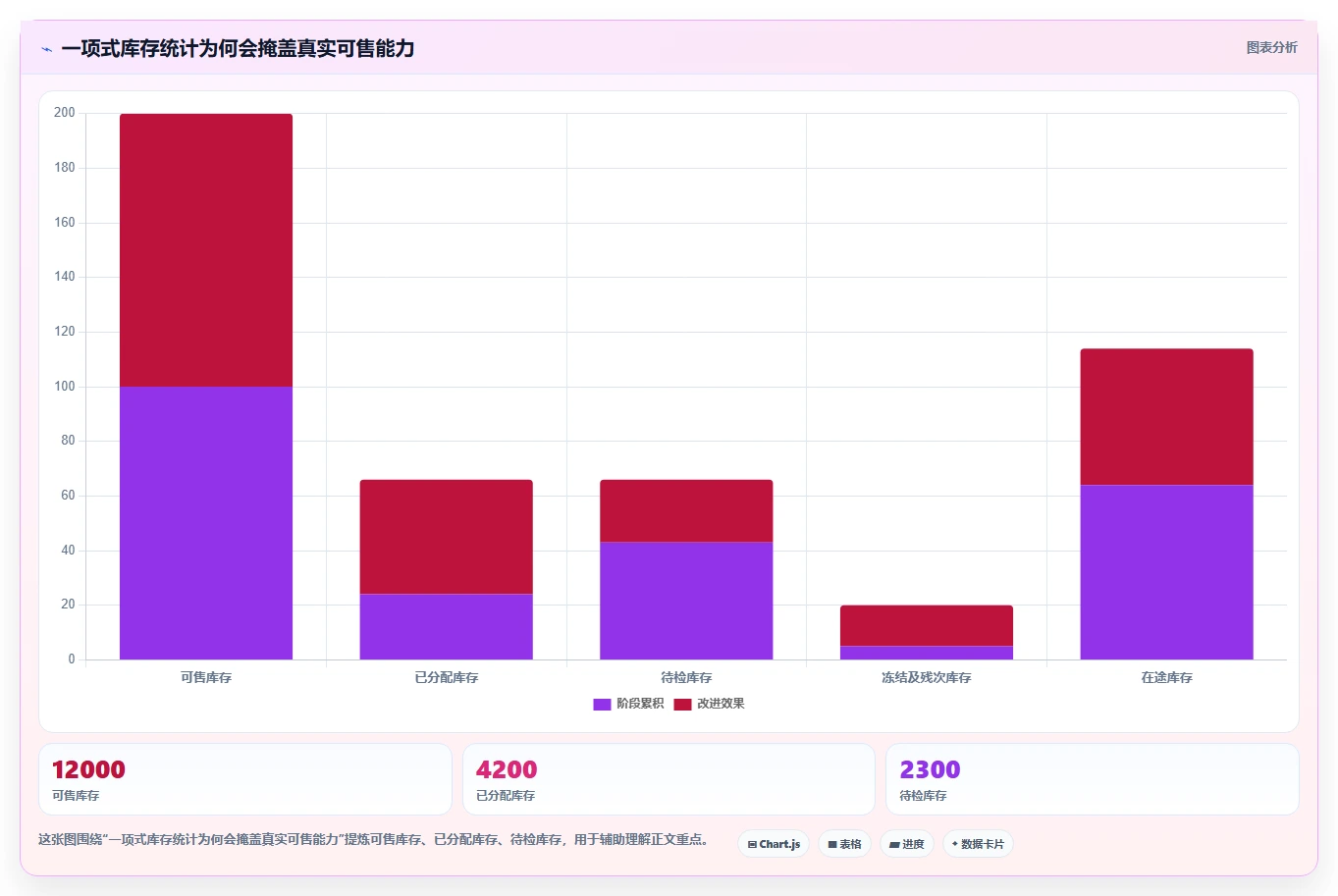This screenshot has height=896, width=1338.
Task: Click the 200 y-axis tick label
Action: point(65,113)
